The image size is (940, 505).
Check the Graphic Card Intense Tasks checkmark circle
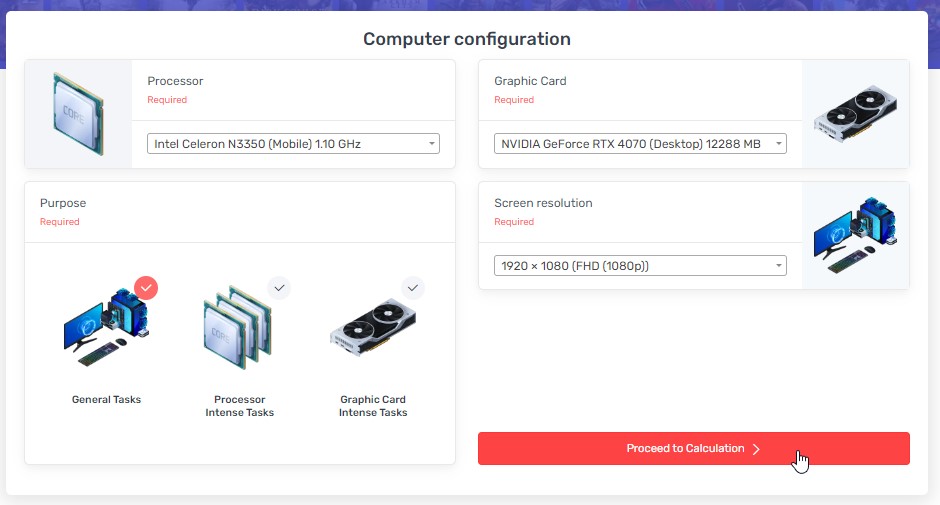[x=413, y=288]
